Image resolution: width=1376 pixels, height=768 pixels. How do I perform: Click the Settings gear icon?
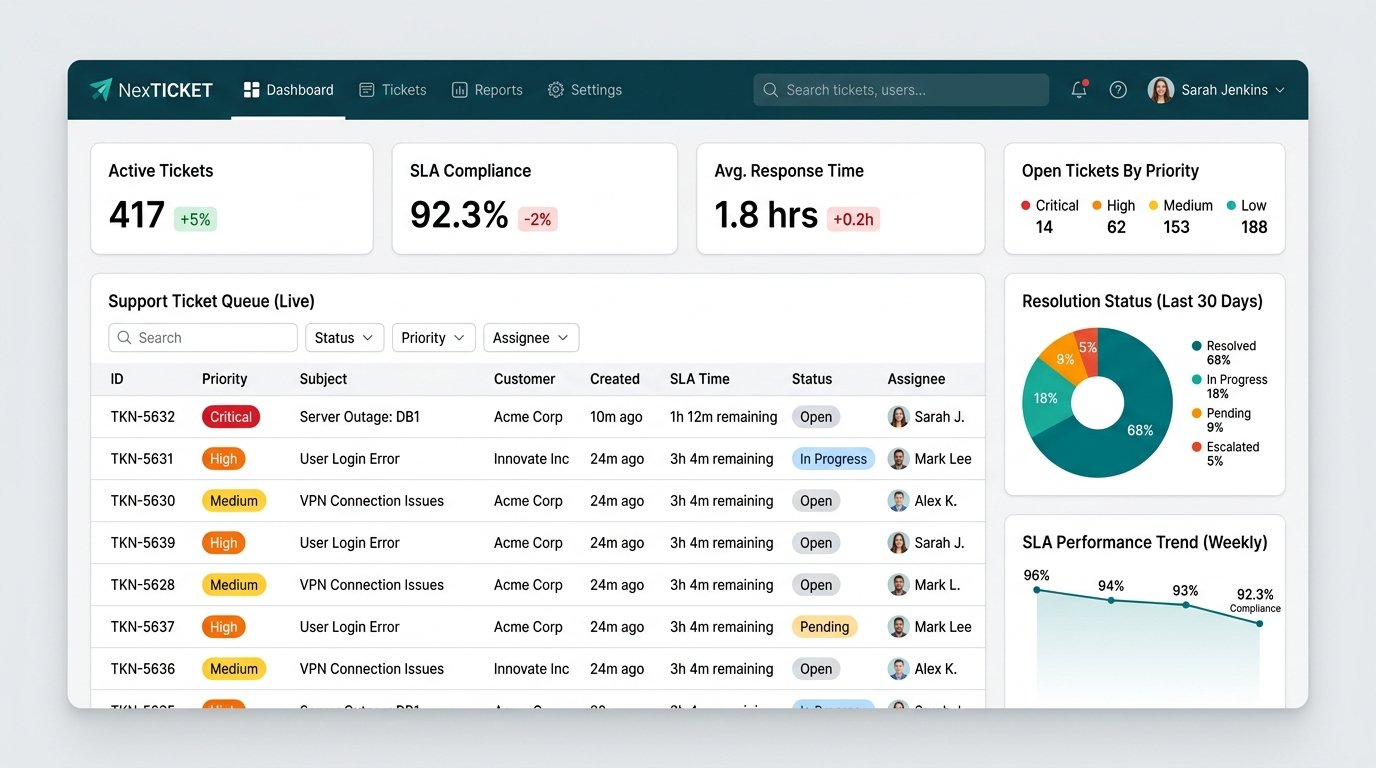pos(556,90)
